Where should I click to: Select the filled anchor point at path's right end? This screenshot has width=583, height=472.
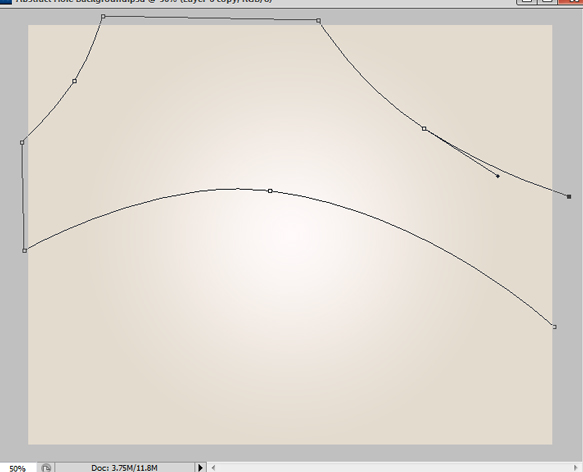(x=569, y=196)
